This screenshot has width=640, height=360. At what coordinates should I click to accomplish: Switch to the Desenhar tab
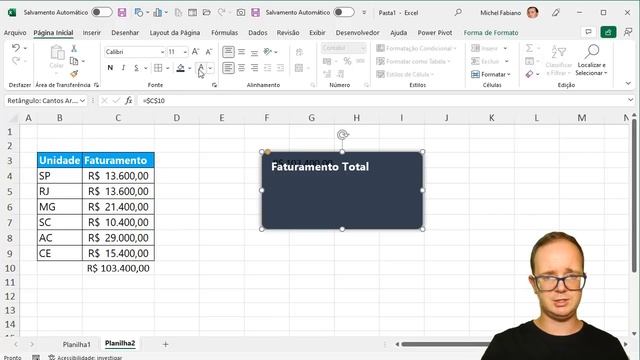point(125,33)
